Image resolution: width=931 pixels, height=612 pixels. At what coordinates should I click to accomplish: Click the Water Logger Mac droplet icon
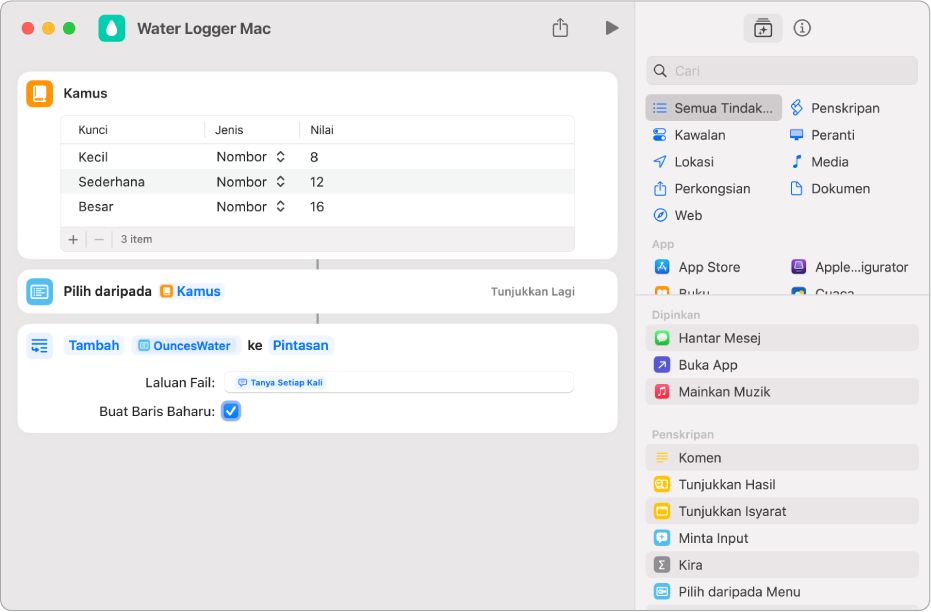tap(112, 28)
